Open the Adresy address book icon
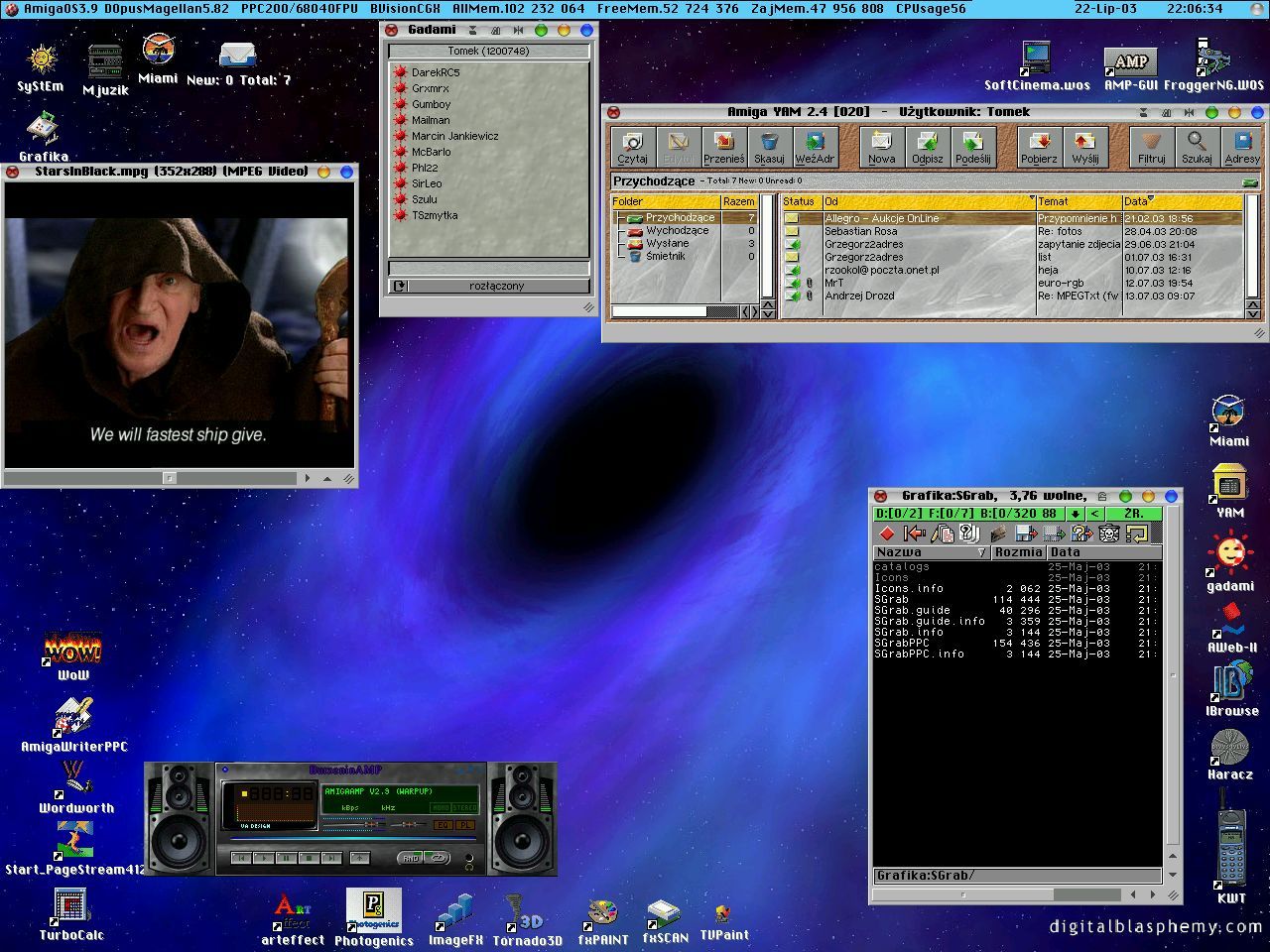Image resolution: width=1270 pixels, height=952 pixels. (1242, 147)
